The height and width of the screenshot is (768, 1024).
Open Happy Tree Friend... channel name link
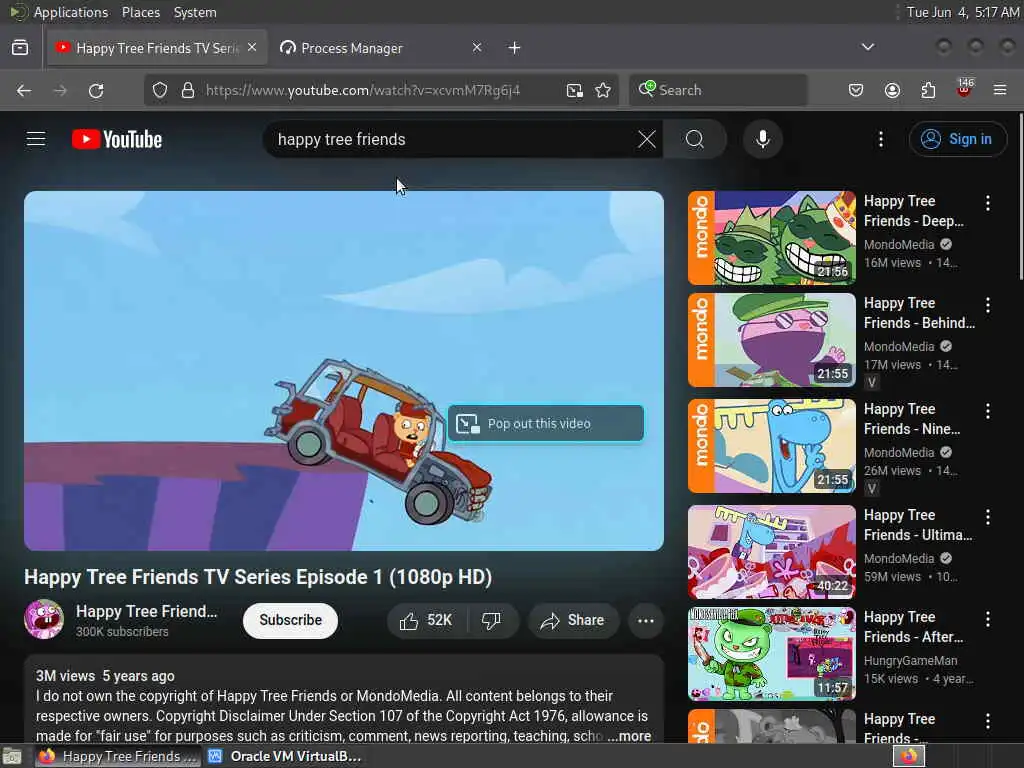[x=146, y=611]
